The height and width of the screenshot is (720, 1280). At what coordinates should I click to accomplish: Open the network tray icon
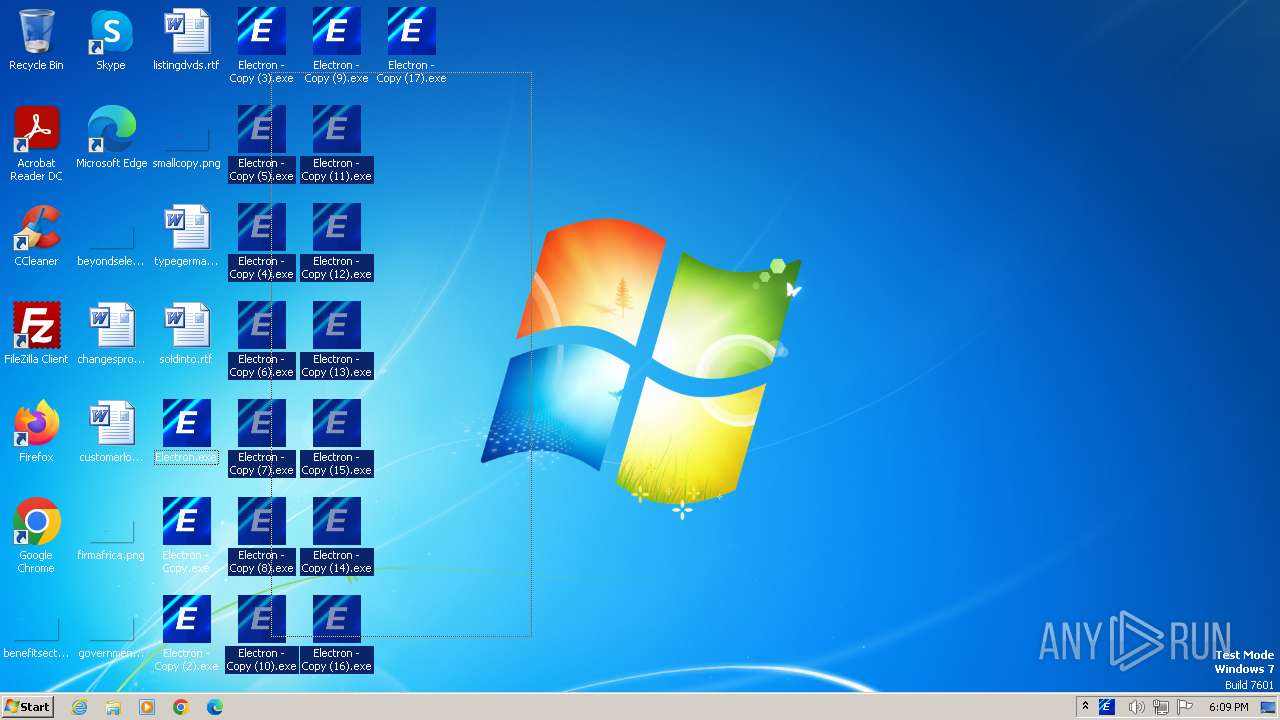(1161, 707)
